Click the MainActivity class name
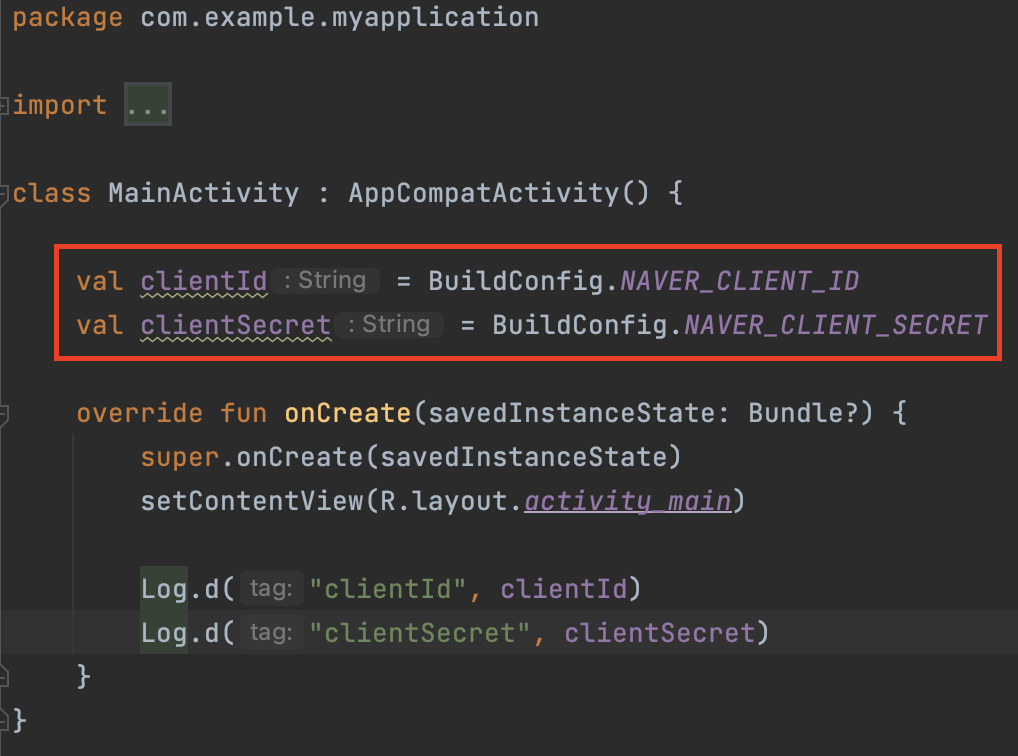Viewport: 1018px width, 756px height. [204, 193]
